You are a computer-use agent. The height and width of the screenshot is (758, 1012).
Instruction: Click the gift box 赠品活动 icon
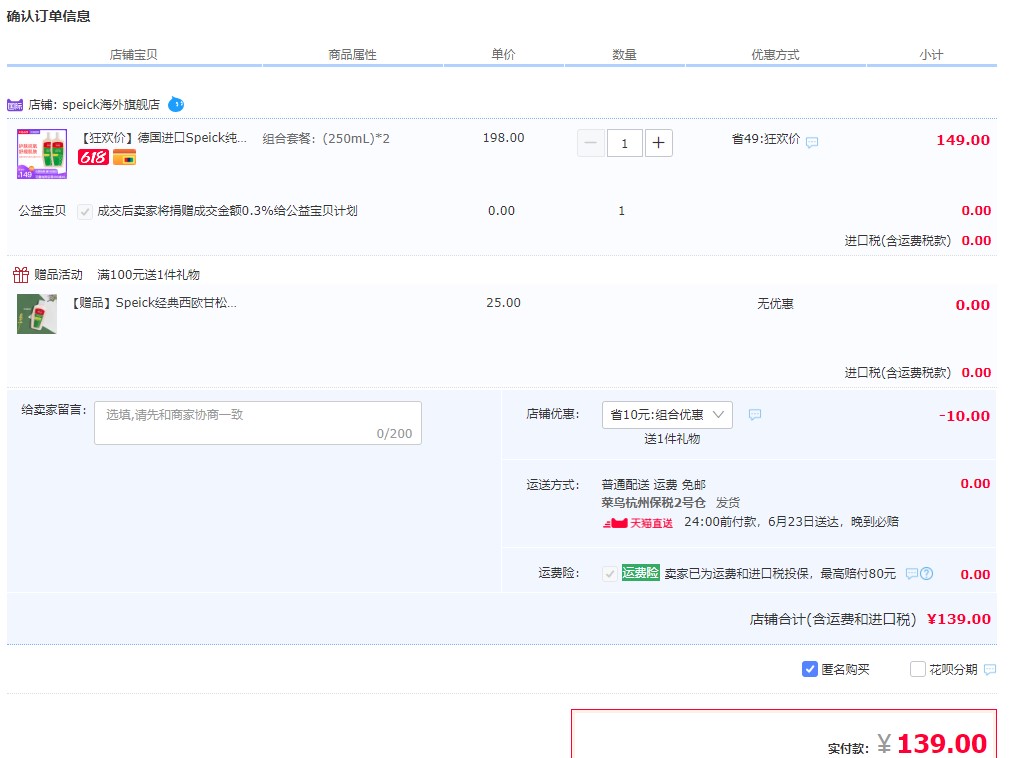coord(21,275)
